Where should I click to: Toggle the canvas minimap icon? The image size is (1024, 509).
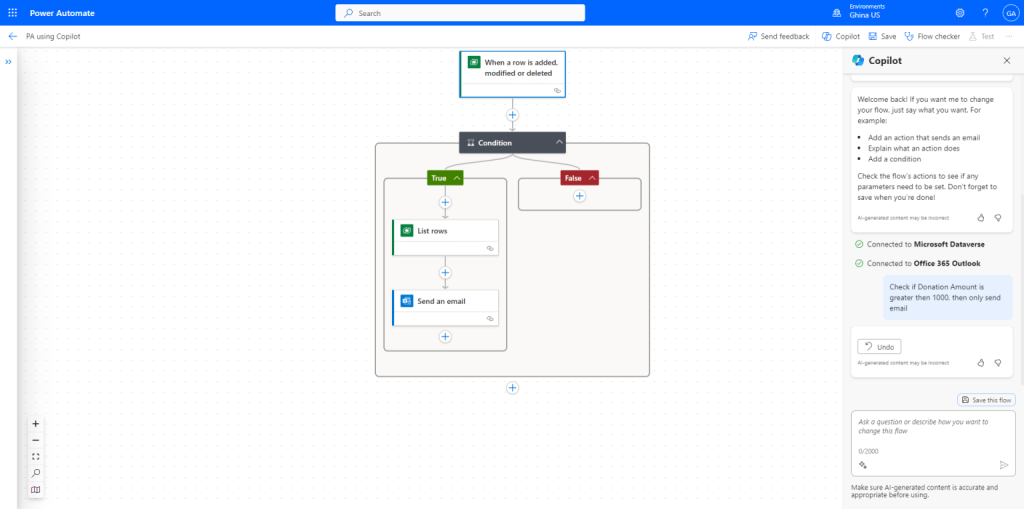pos(36,490)
